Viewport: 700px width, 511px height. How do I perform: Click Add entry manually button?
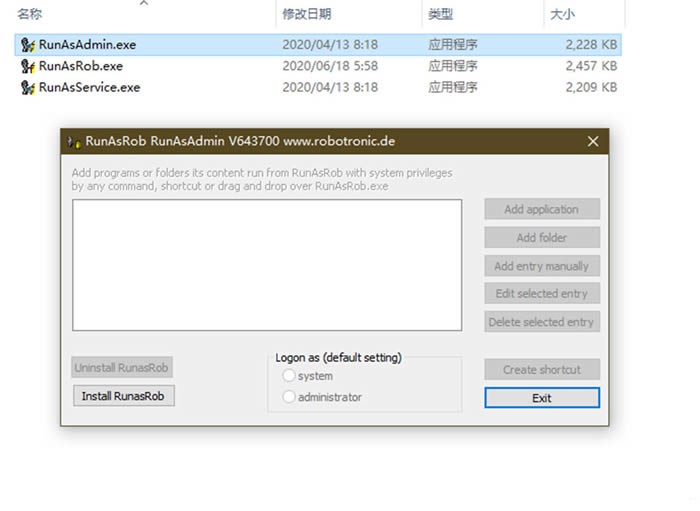(542, 266)
